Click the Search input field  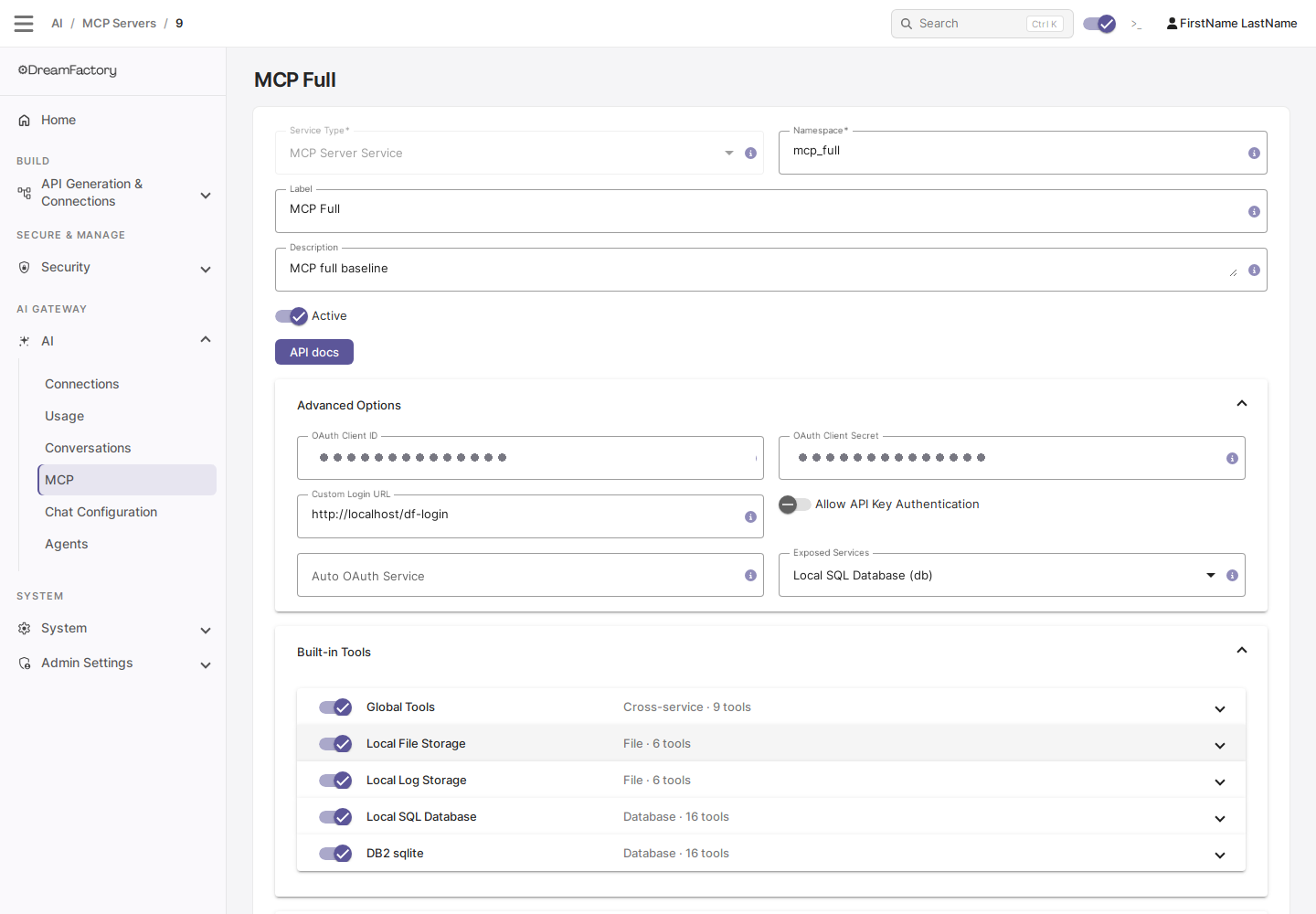click(982, 24)
